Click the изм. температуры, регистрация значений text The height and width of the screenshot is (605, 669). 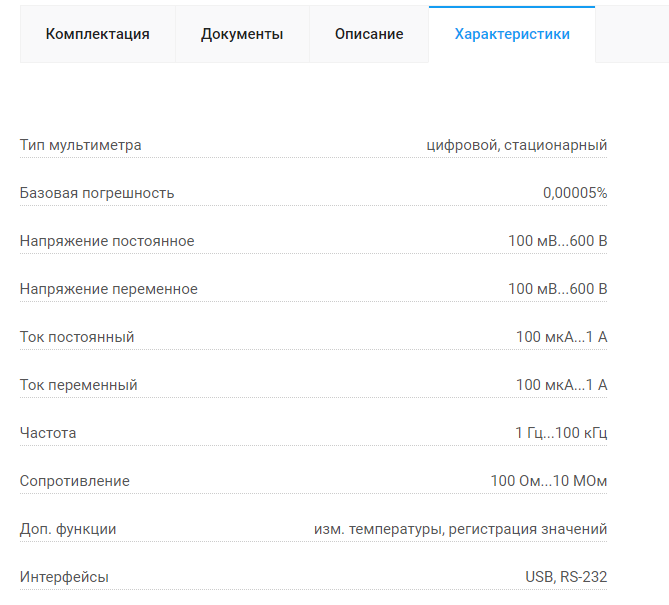(460, 529)
